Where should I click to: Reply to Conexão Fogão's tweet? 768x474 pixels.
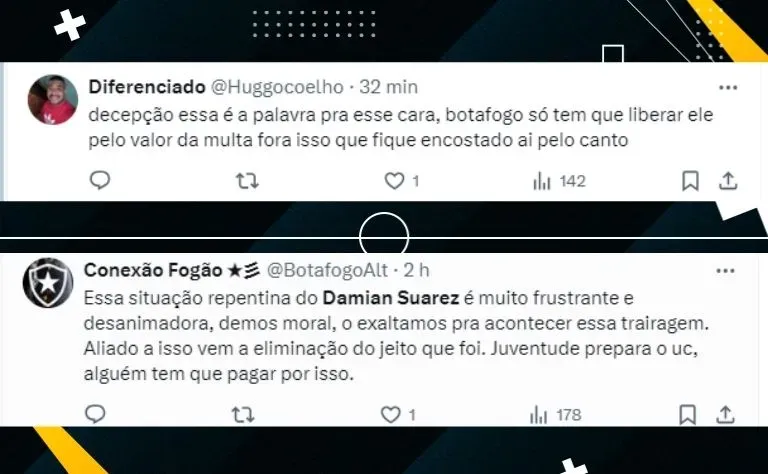[96, 414]
